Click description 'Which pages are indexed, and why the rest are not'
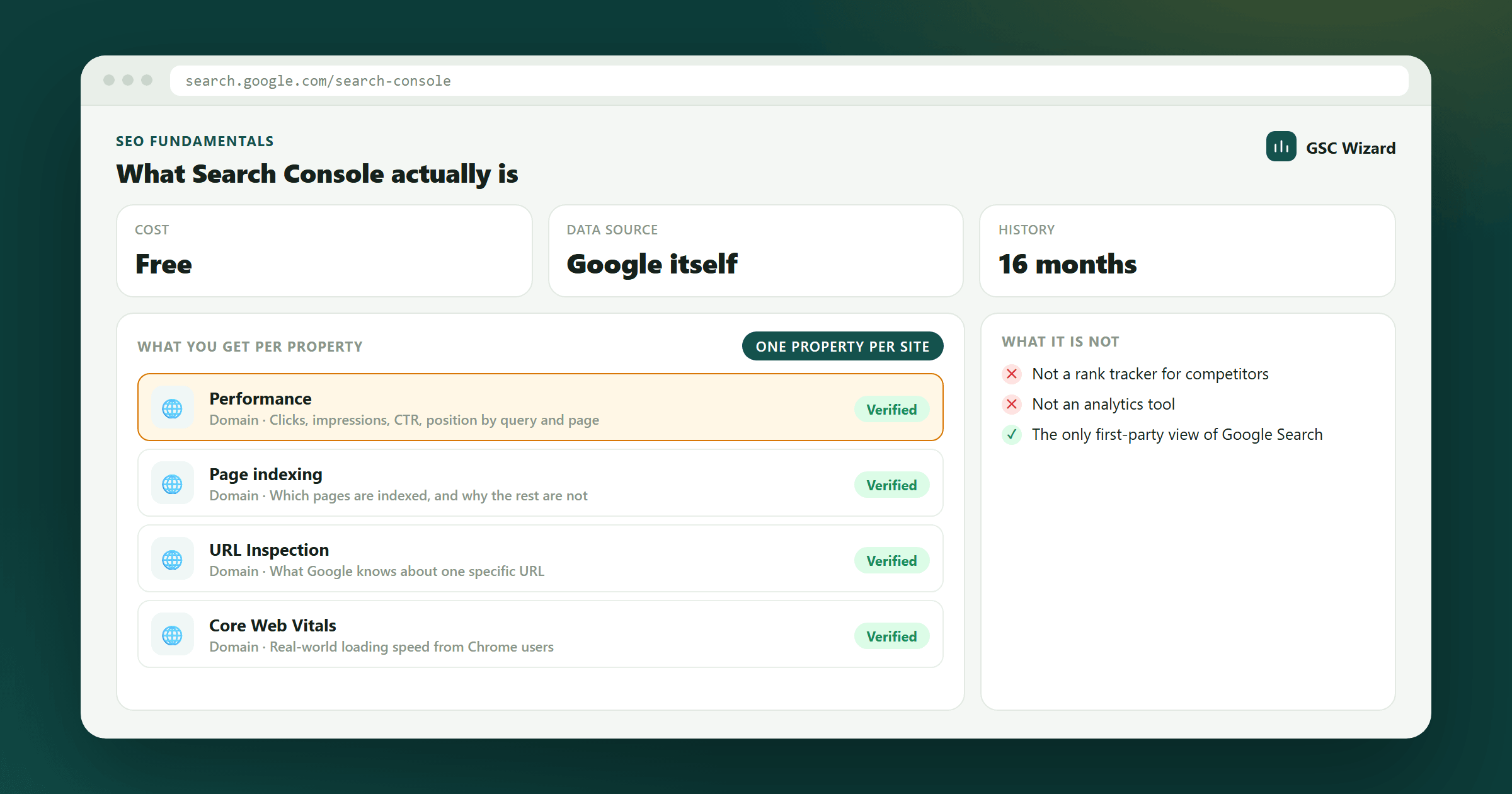Image resolution: width=1512 pixels, height=794 pixels. pos(428,495)
